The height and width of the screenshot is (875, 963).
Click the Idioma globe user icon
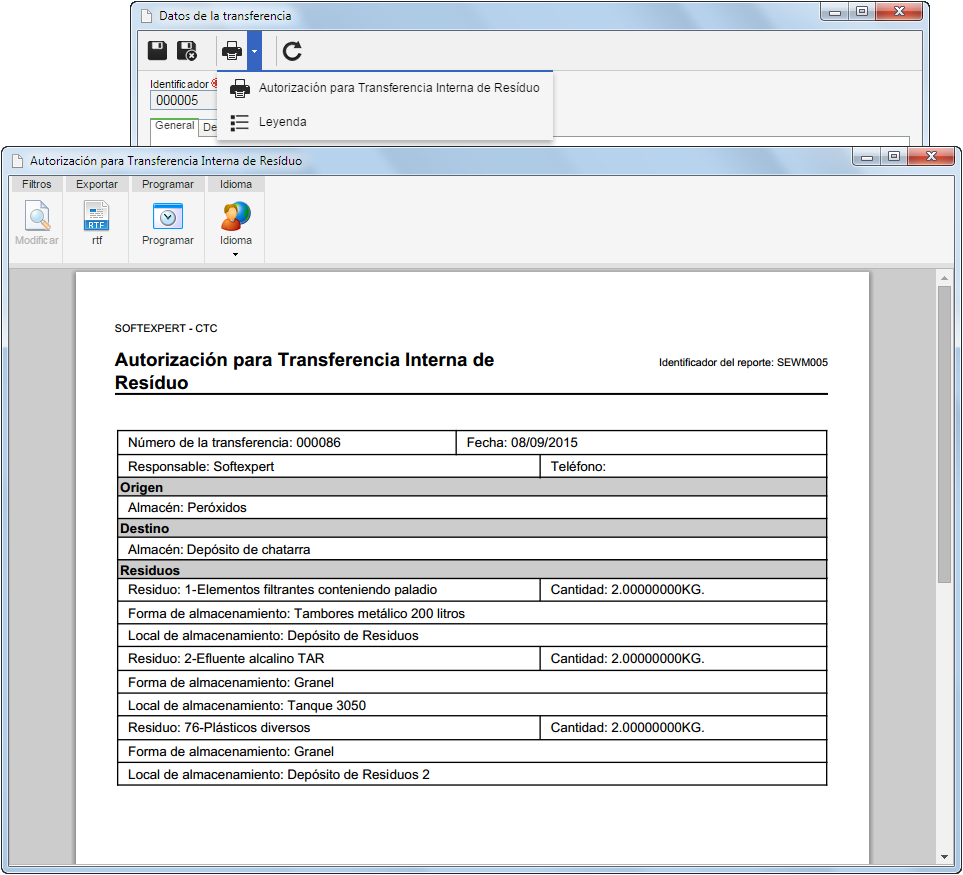pos(236,216)
